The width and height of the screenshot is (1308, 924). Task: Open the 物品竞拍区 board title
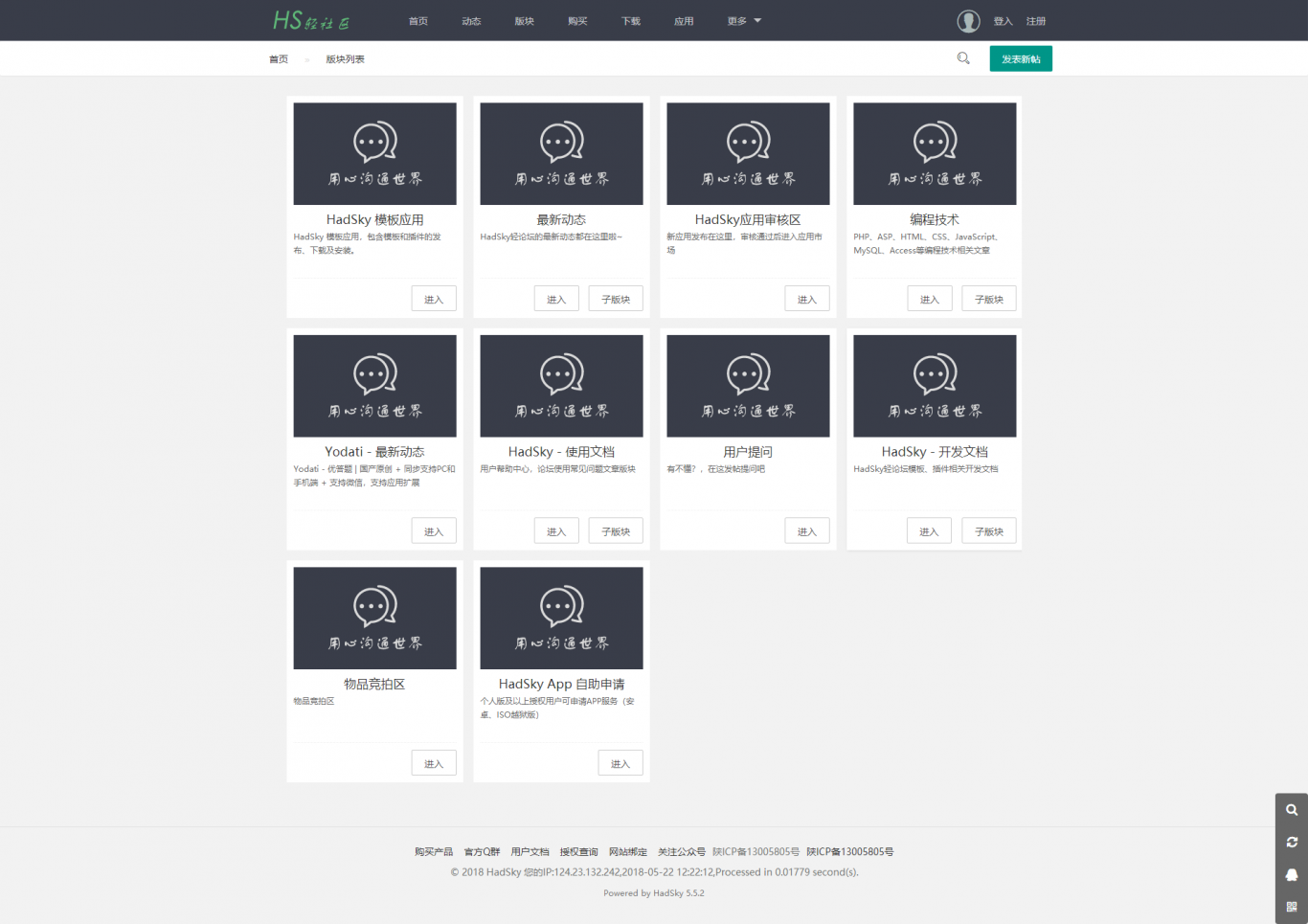pos(374,684)
